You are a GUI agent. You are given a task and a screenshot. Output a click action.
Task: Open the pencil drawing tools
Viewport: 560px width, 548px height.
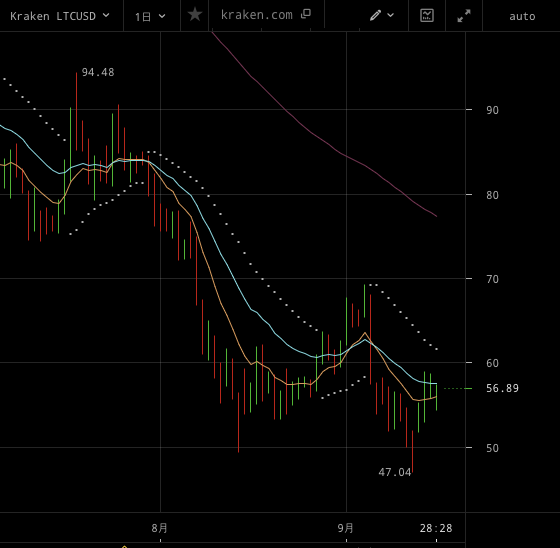(x=375, y=15)
